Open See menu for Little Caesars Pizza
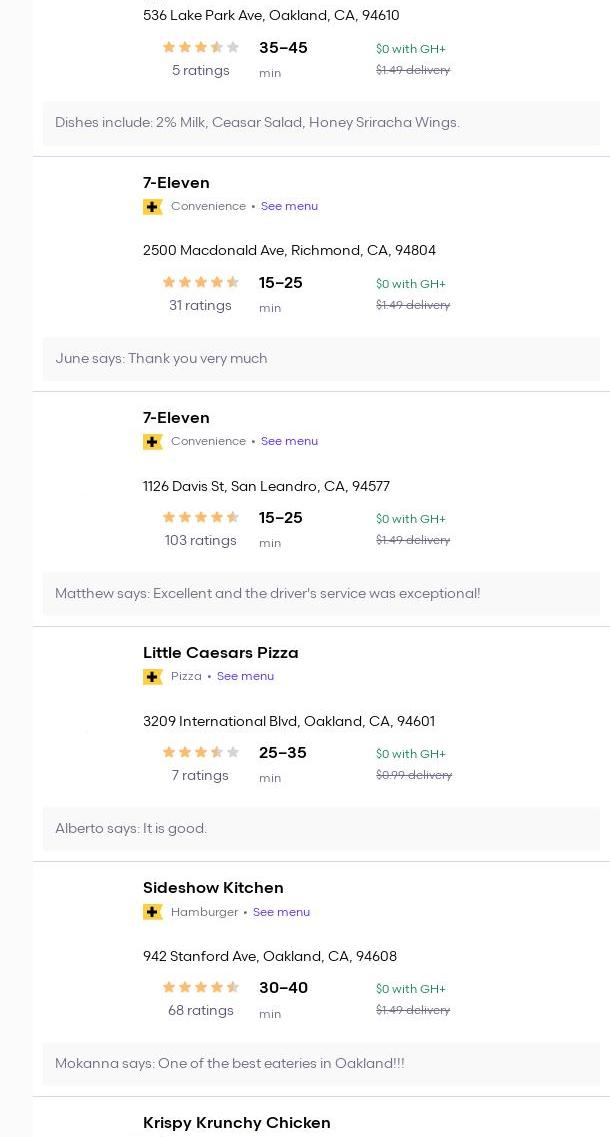610x1137 pixels. coord(245,677)
